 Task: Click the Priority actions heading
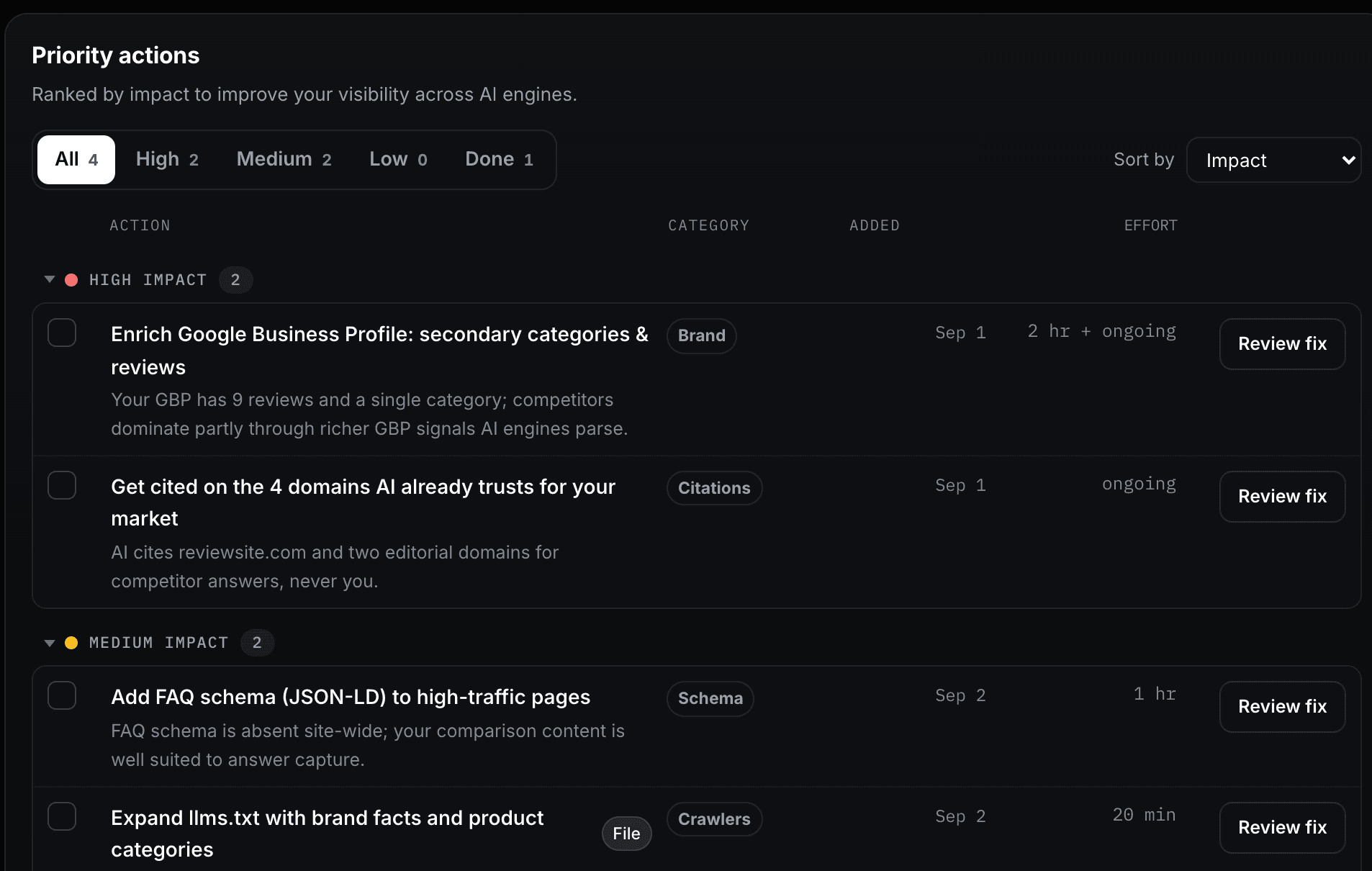pos(116,55)
